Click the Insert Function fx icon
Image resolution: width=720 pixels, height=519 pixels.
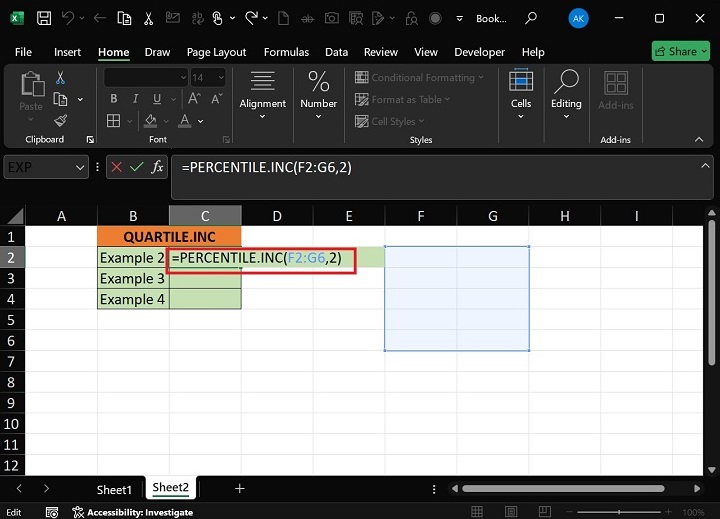point(158,167)
